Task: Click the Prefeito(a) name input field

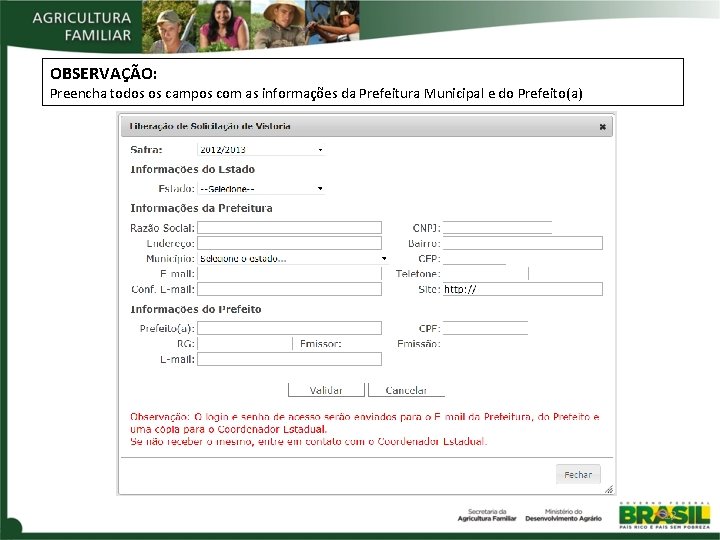Action: click(x=289, y=328)
